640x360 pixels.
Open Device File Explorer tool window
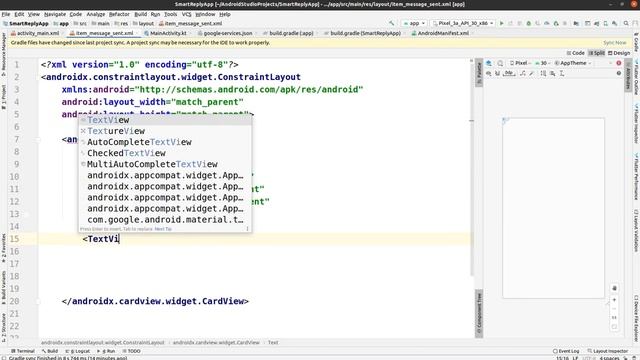(636, 317)
